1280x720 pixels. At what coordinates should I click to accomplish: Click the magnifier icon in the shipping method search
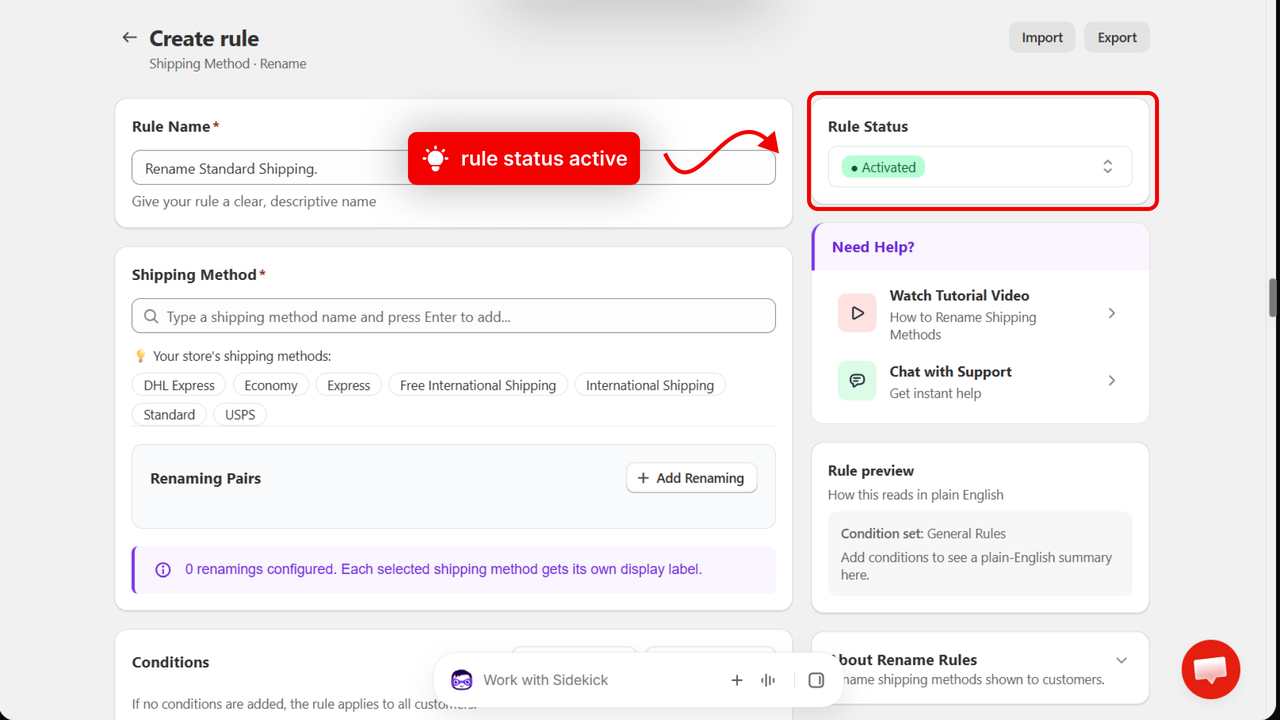tap(151, 317)
